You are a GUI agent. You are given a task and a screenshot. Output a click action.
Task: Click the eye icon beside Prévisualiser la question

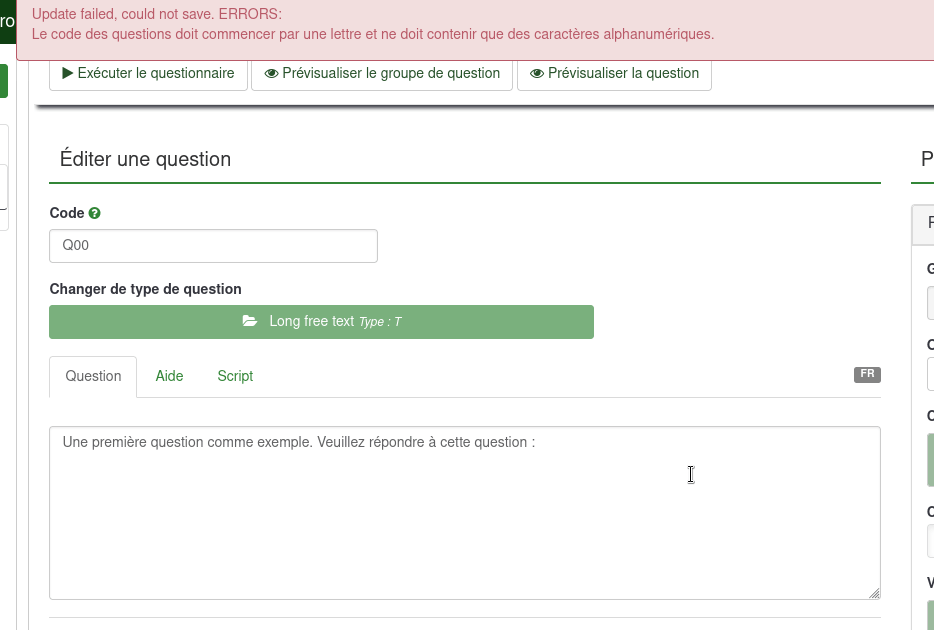coord(537,73)
